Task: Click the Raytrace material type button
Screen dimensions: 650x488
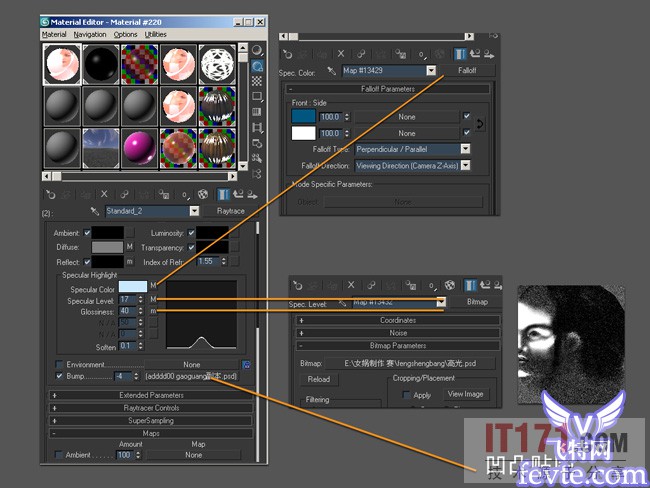Action: pos(229,212)
